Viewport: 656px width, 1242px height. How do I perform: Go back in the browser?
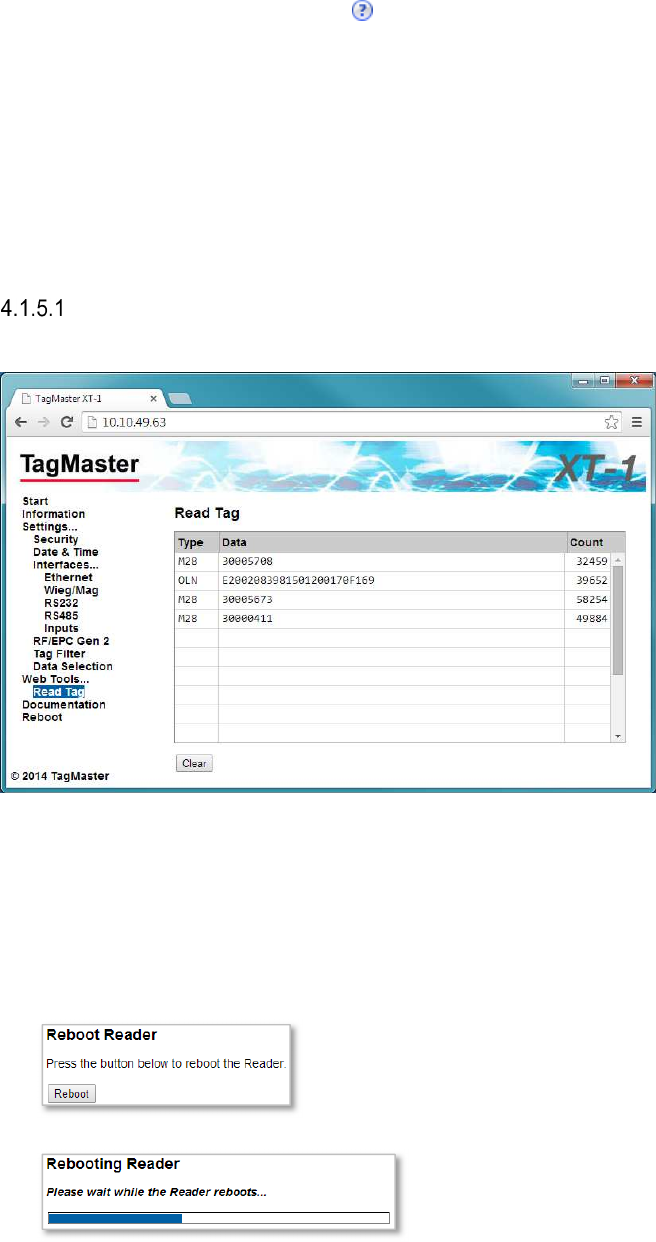[x=21, y=422]
